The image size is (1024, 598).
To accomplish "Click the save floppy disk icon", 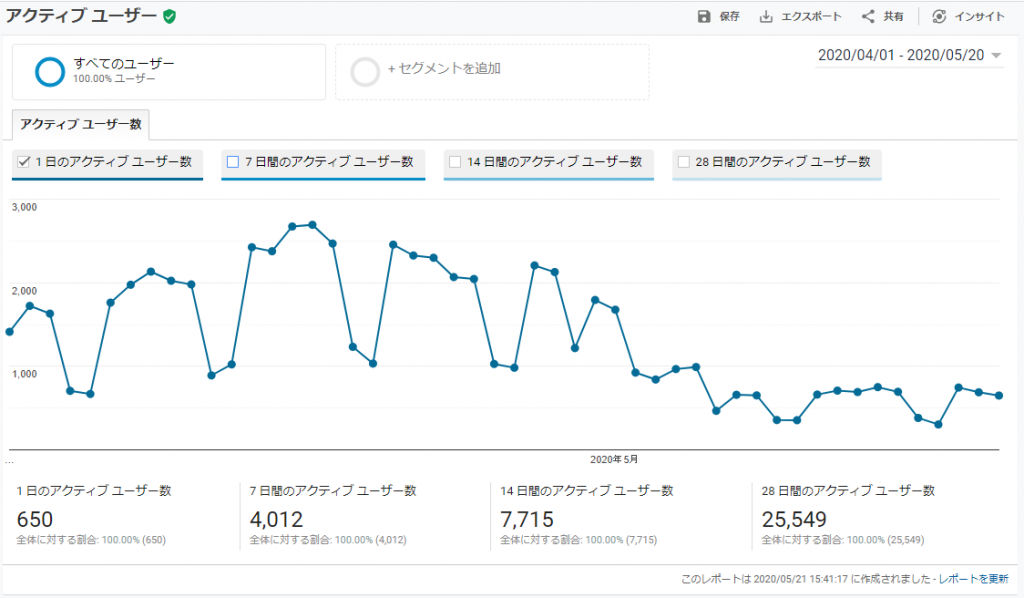I will tap(703, 16).
